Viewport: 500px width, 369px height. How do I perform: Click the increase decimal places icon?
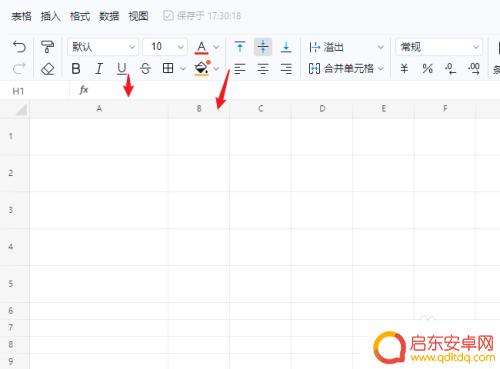click(474, 69)
